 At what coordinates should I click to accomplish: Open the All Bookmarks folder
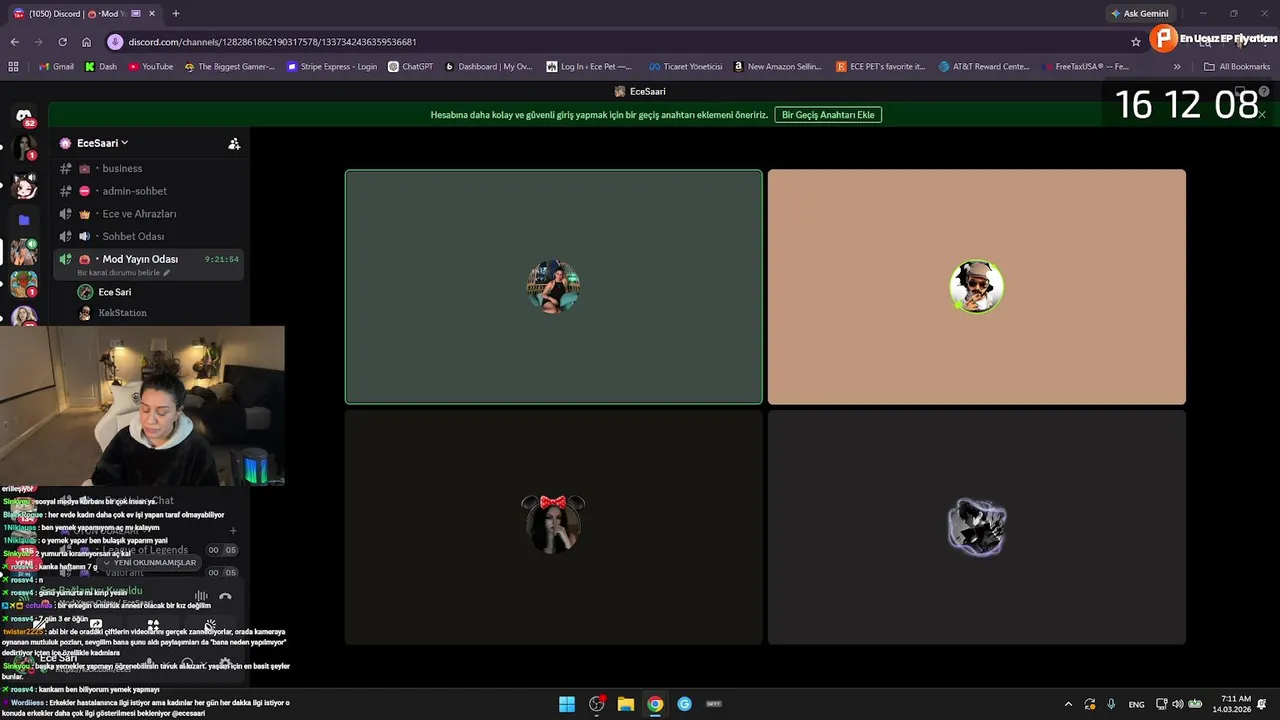click(1237, 67)
